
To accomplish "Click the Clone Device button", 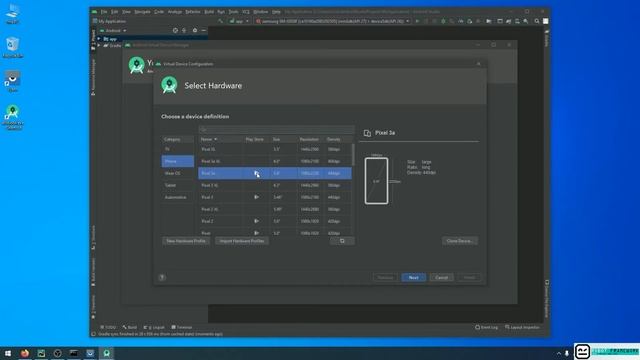I will pyautogui.click(x=460, y=241).
